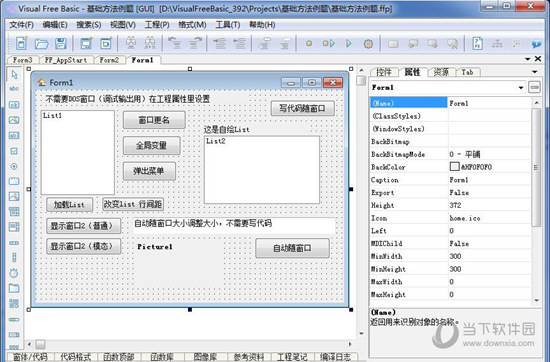Open the Form1 object selector dropdown
550x362 pixels.
tap(521, 88)
